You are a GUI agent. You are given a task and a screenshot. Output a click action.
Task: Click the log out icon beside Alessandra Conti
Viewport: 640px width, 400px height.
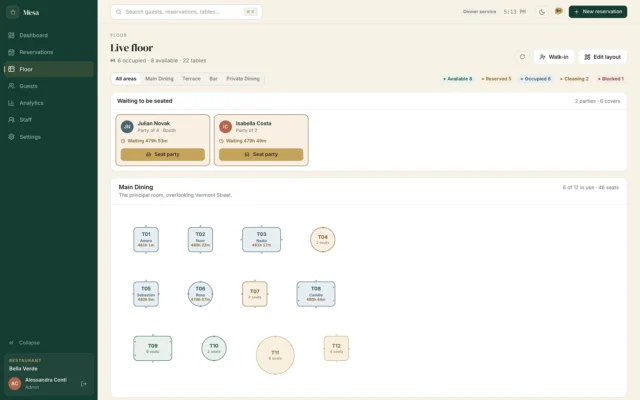tap(84, 384)
